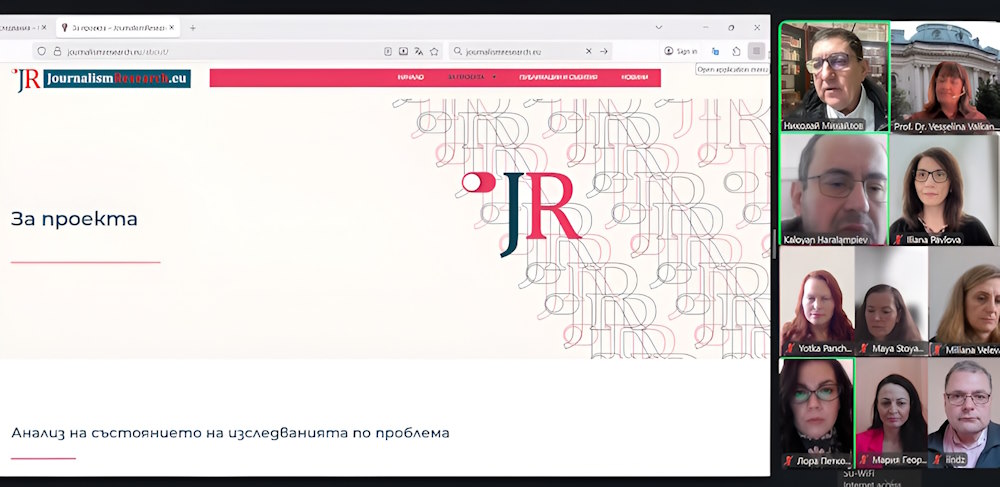Image resolution: width=1000 pixels, height=487 pixels.
Task: Open the Firefox application menu
Action: pyautogui.click(x=756, y=51)
